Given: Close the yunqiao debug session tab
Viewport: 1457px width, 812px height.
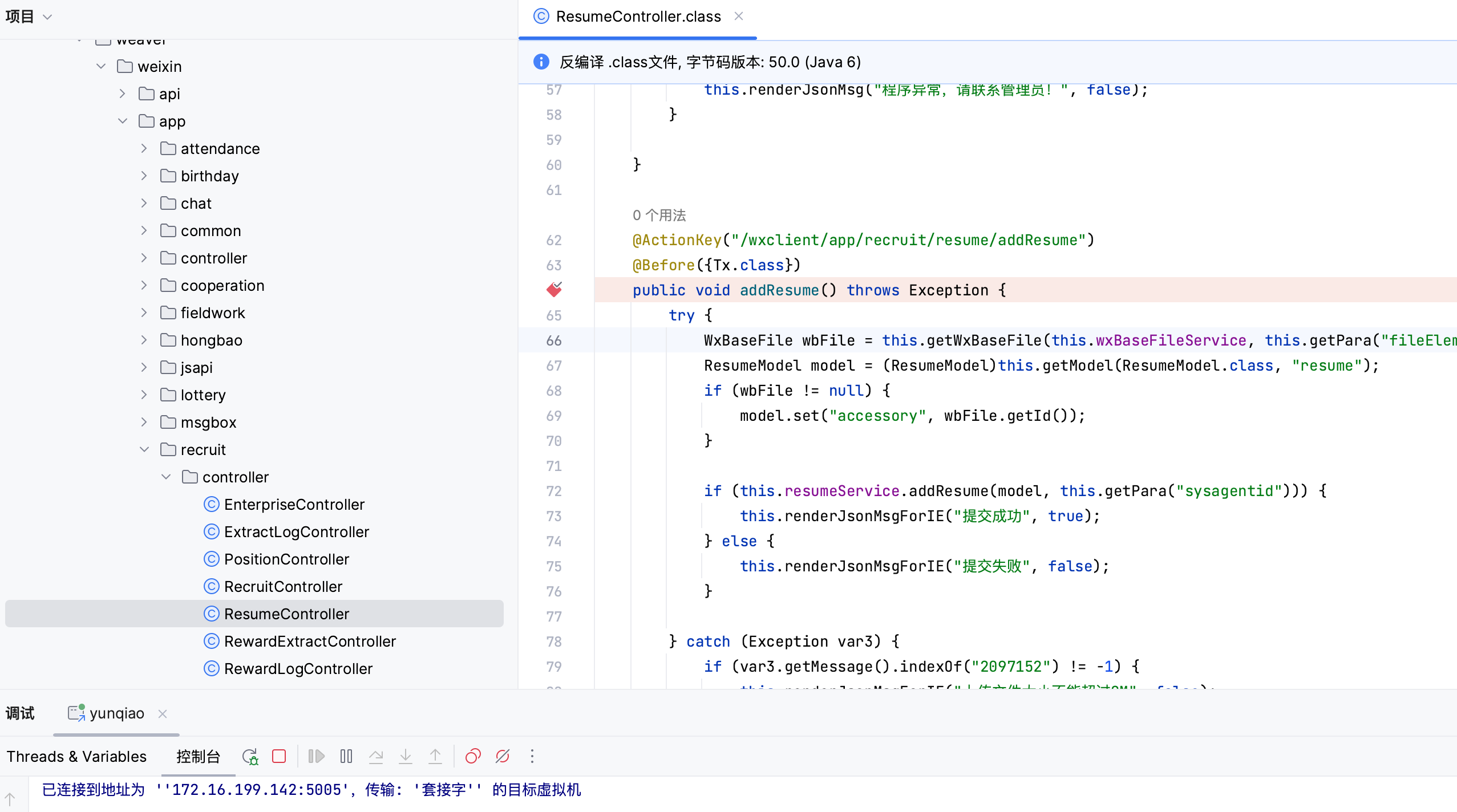Looking at the screenshot, I should click(x=163, y=713).
